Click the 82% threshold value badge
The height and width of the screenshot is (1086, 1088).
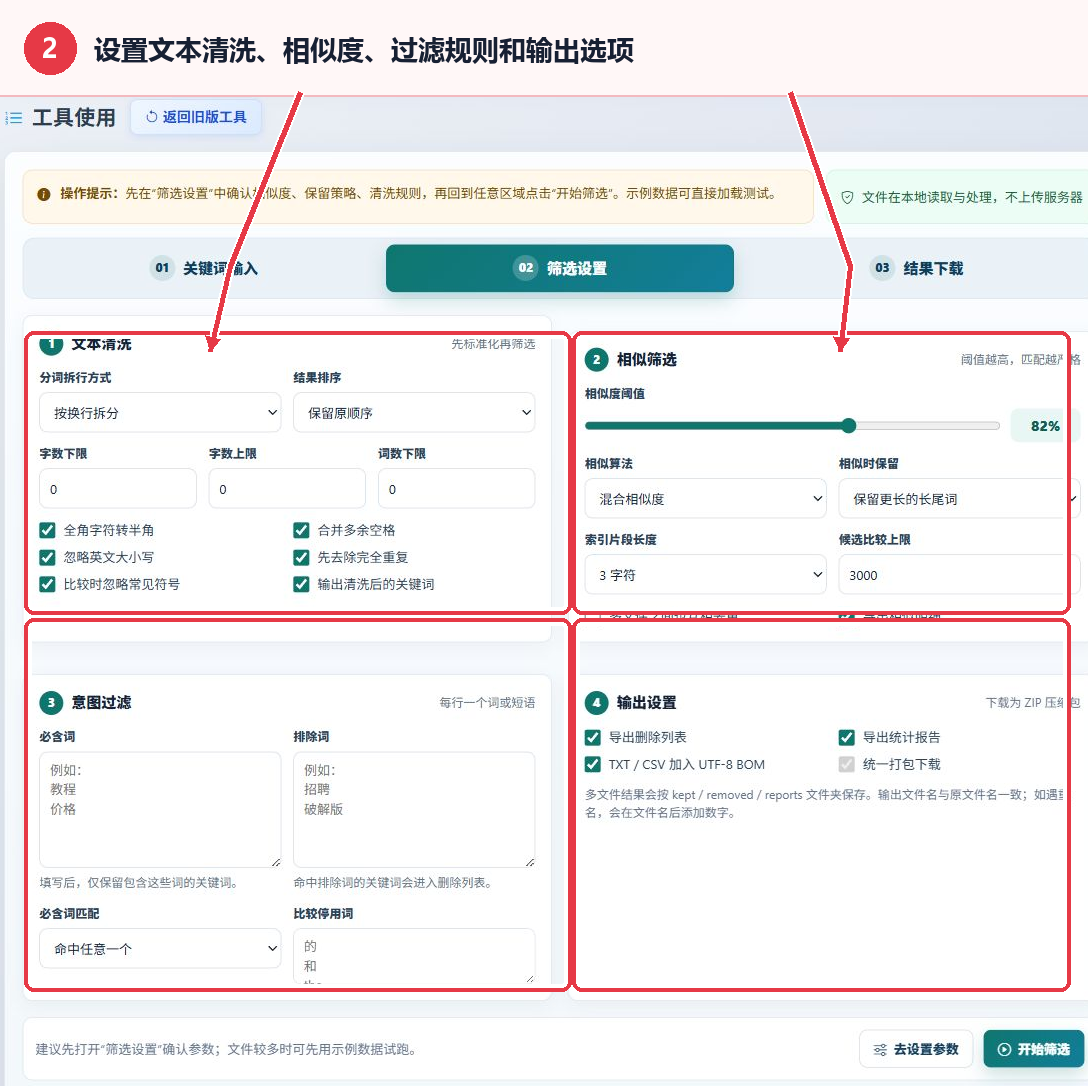coord(1045,426)
